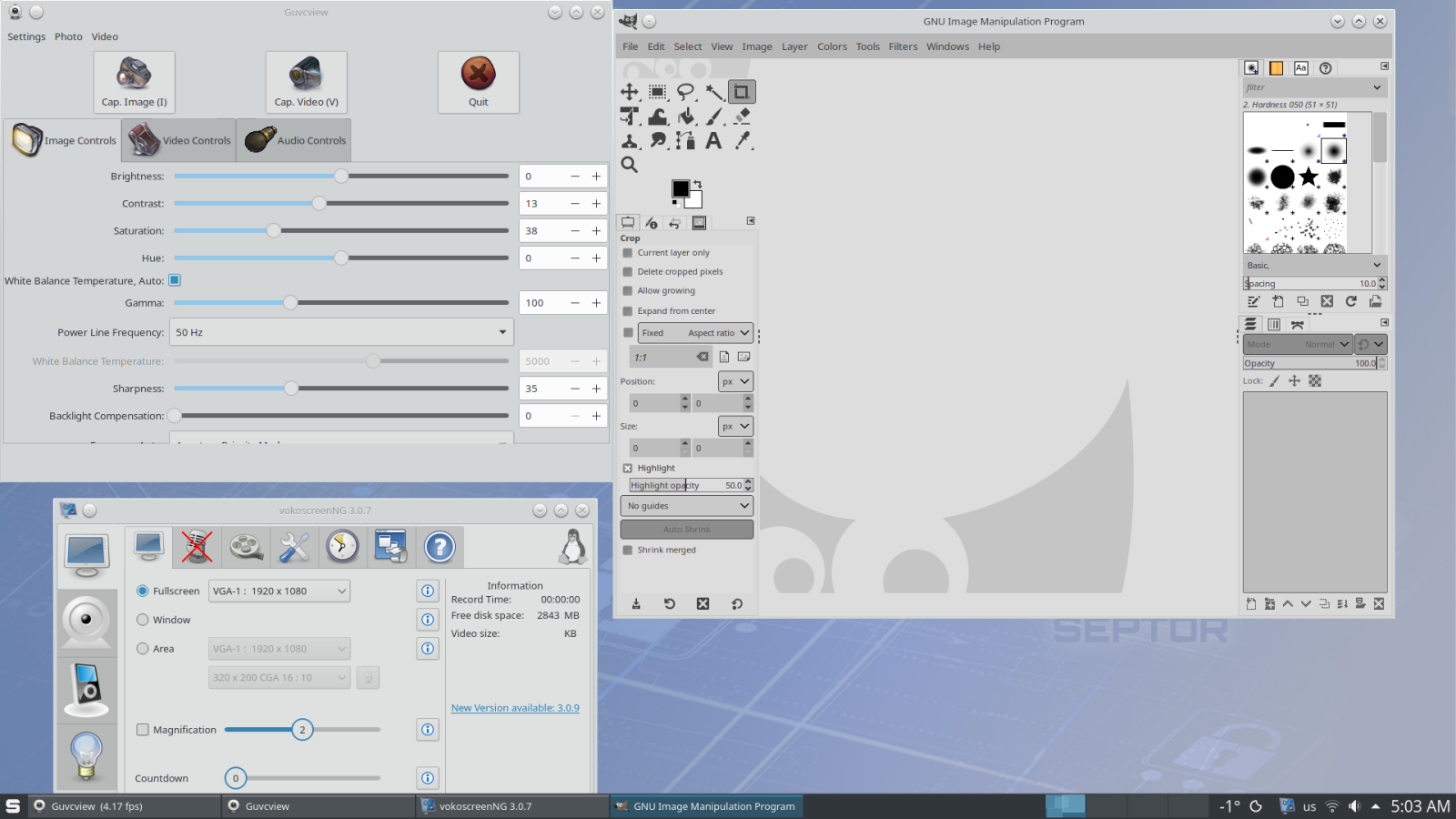
Task: Select the Free Select lasso tool
Action: [x=686, y=92]
